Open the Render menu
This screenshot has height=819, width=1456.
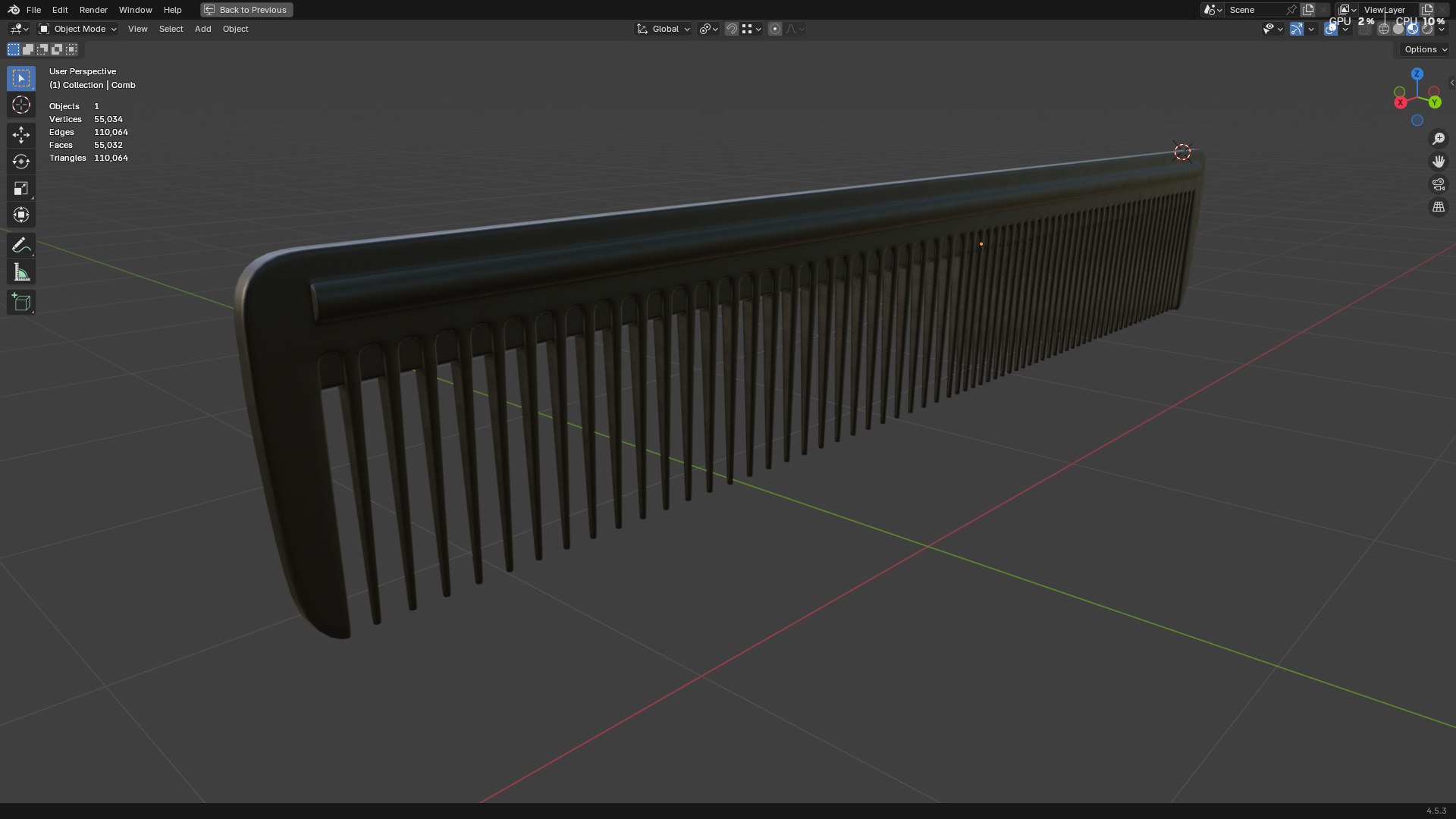point(93,10)
